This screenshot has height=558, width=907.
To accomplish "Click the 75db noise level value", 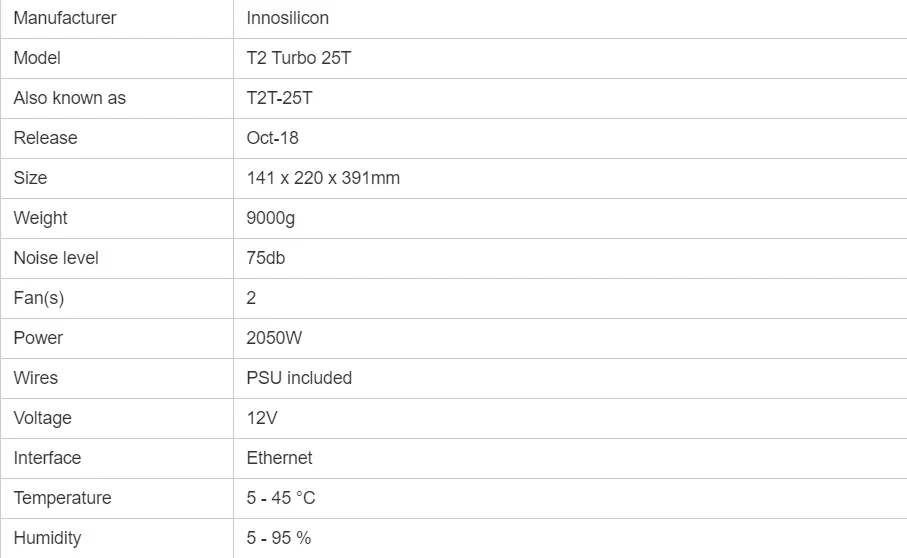I will pos(266,257).
